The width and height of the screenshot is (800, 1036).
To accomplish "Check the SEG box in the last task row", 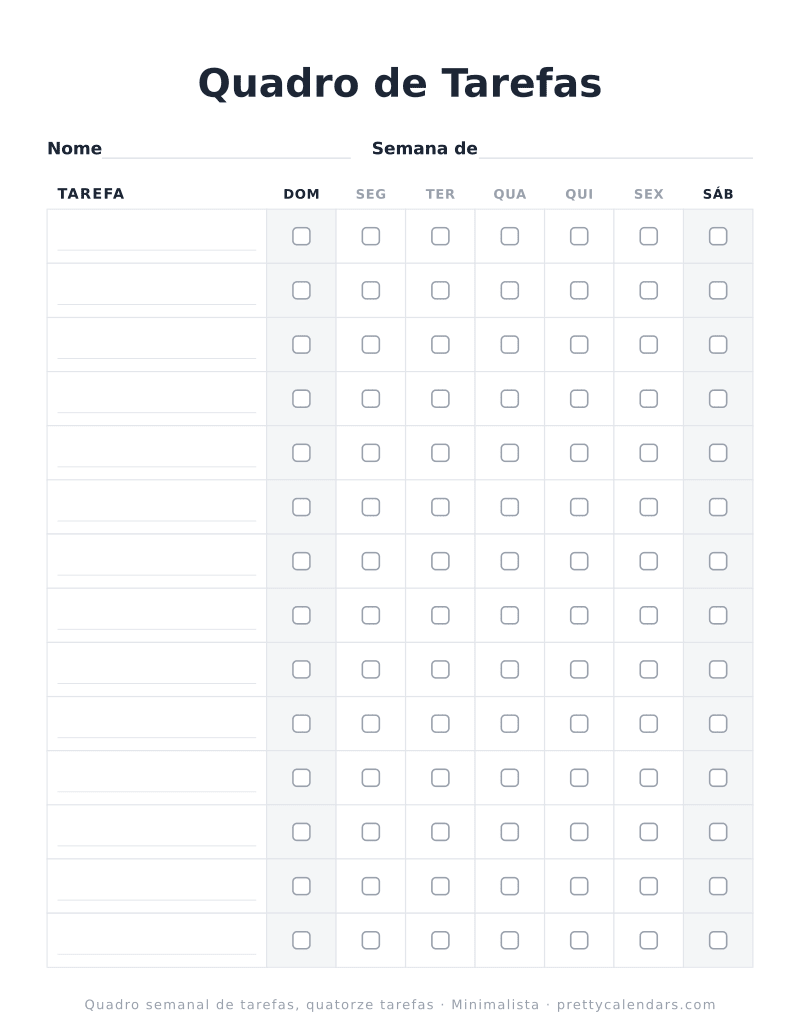I will pos(371,940).
